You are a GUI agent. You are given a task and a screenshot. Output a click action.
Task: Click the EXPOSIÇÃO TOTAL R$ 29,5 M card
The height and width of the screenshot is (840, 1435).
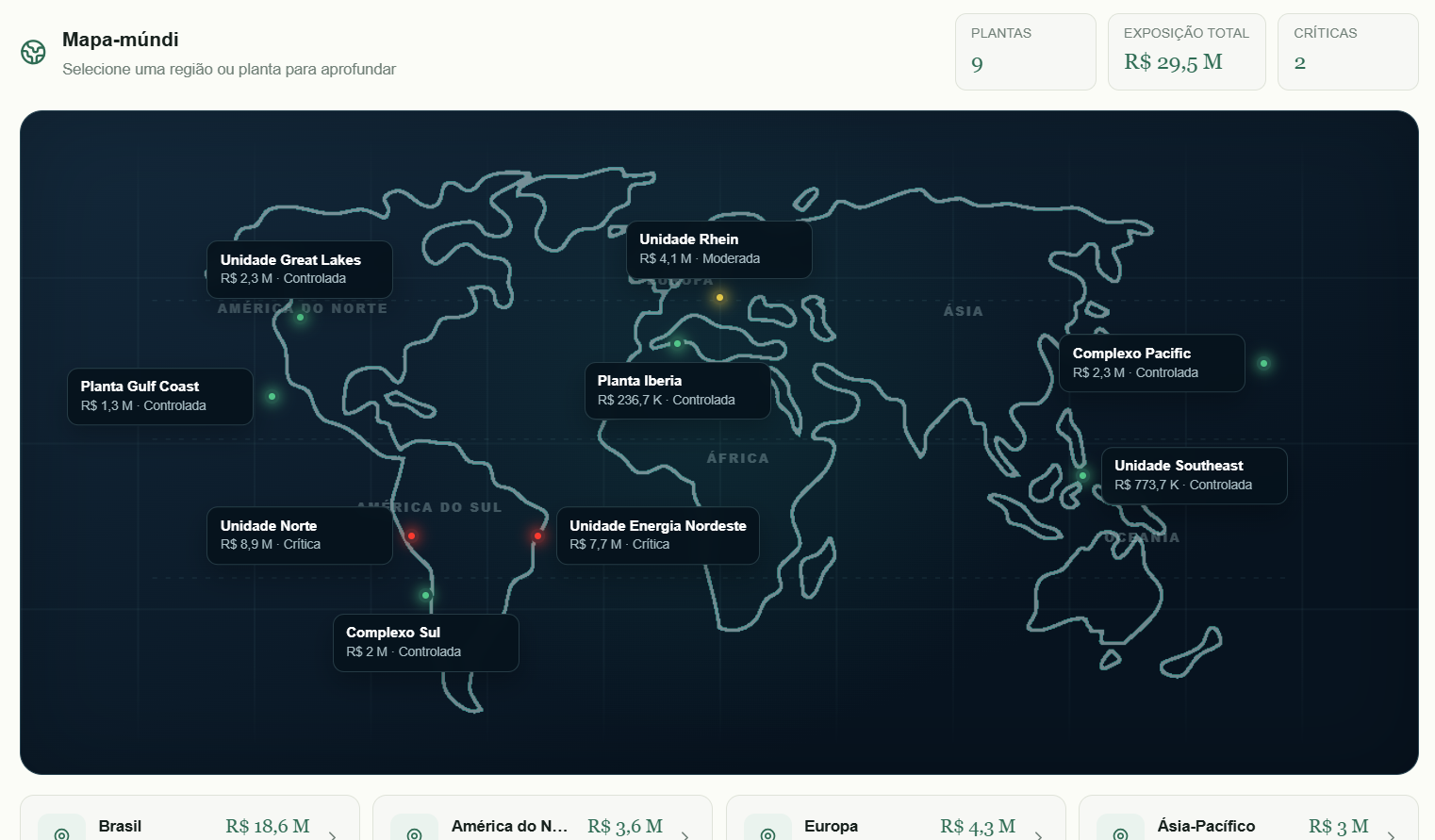1187,52
